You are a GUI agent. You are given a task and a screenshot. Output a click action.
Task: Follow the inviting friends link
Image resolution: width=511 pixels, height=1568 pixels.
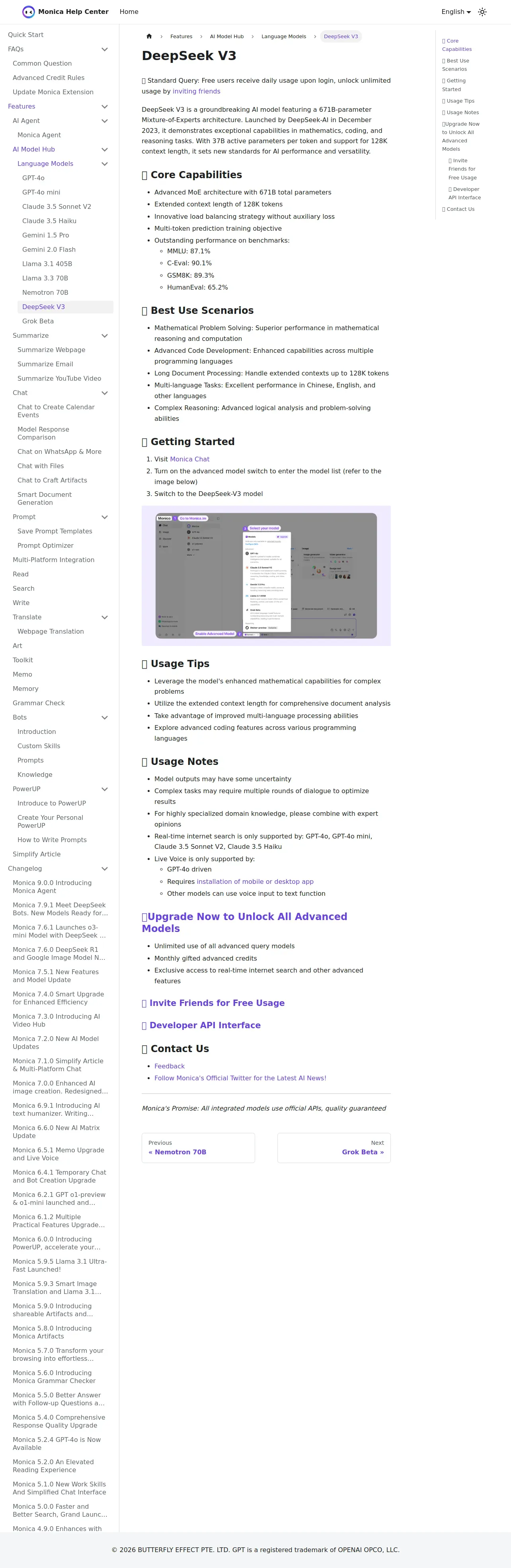coord(196,91)
